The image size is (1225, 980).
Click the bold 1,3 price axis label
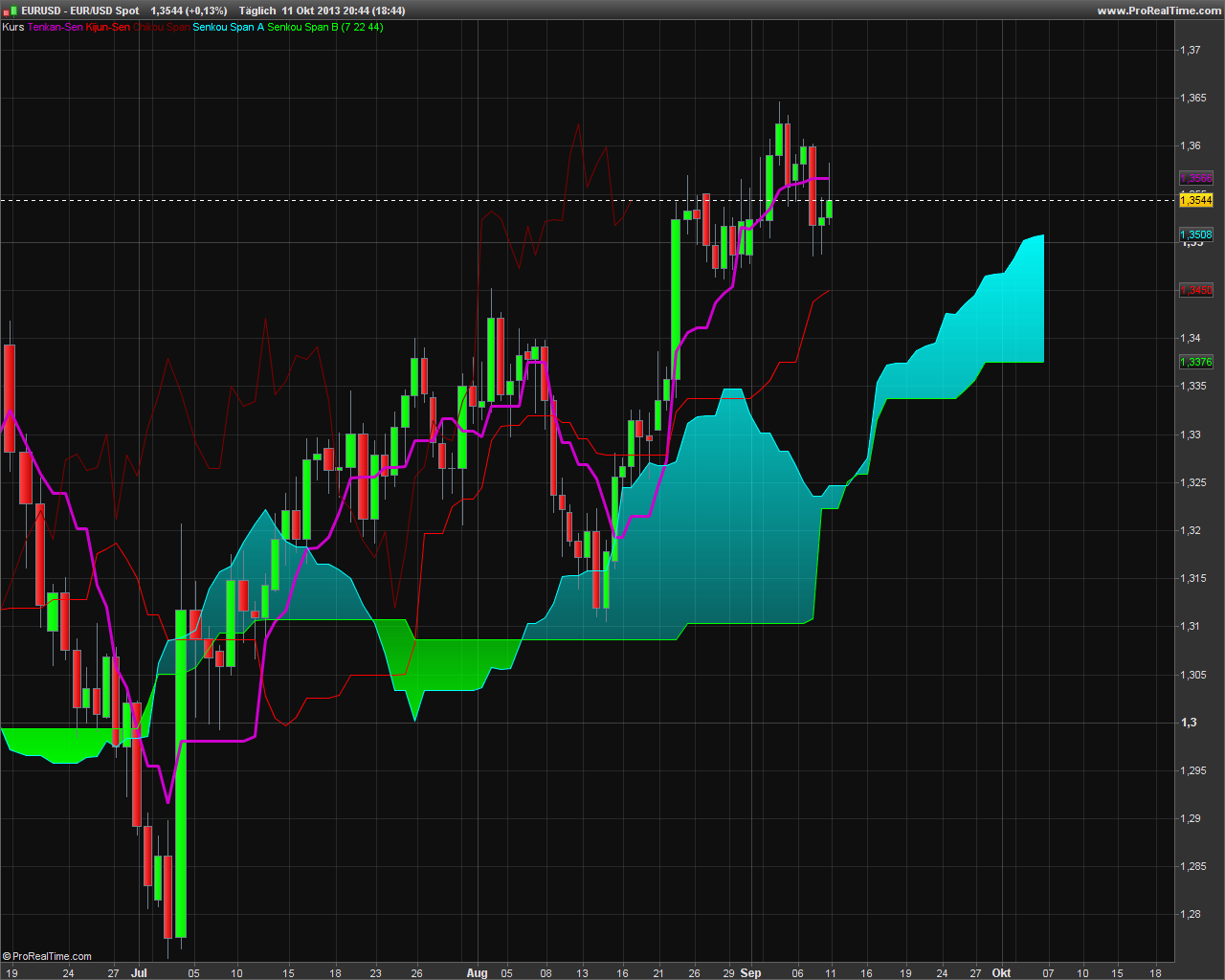pos(1189,723)
